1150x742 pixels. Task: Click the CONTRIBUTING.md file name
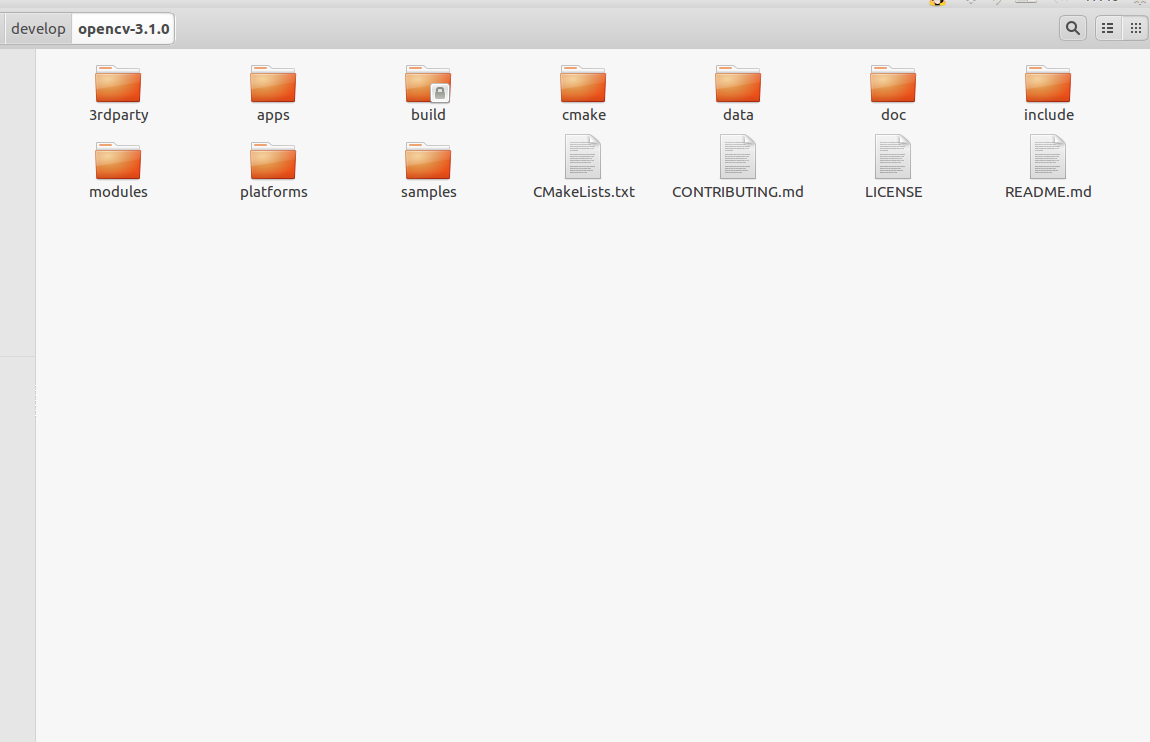pos(738,192)
